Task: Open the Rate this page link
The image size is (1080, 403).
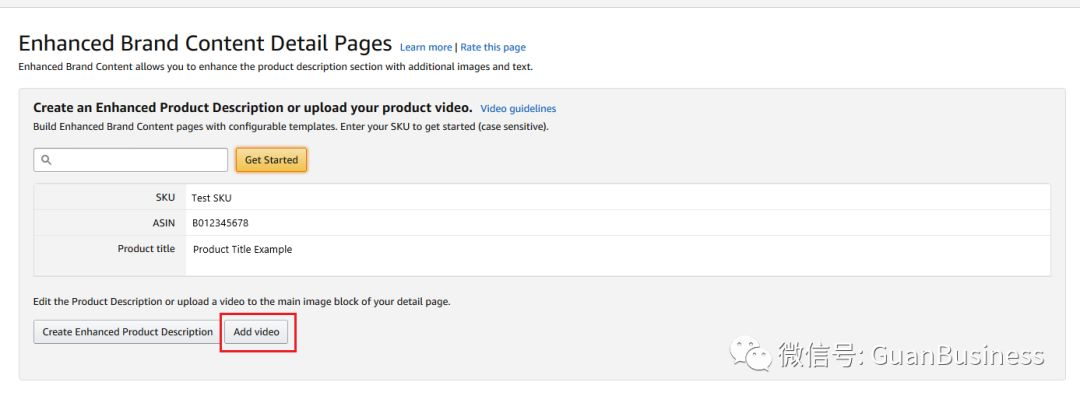Action: [493, 48]
